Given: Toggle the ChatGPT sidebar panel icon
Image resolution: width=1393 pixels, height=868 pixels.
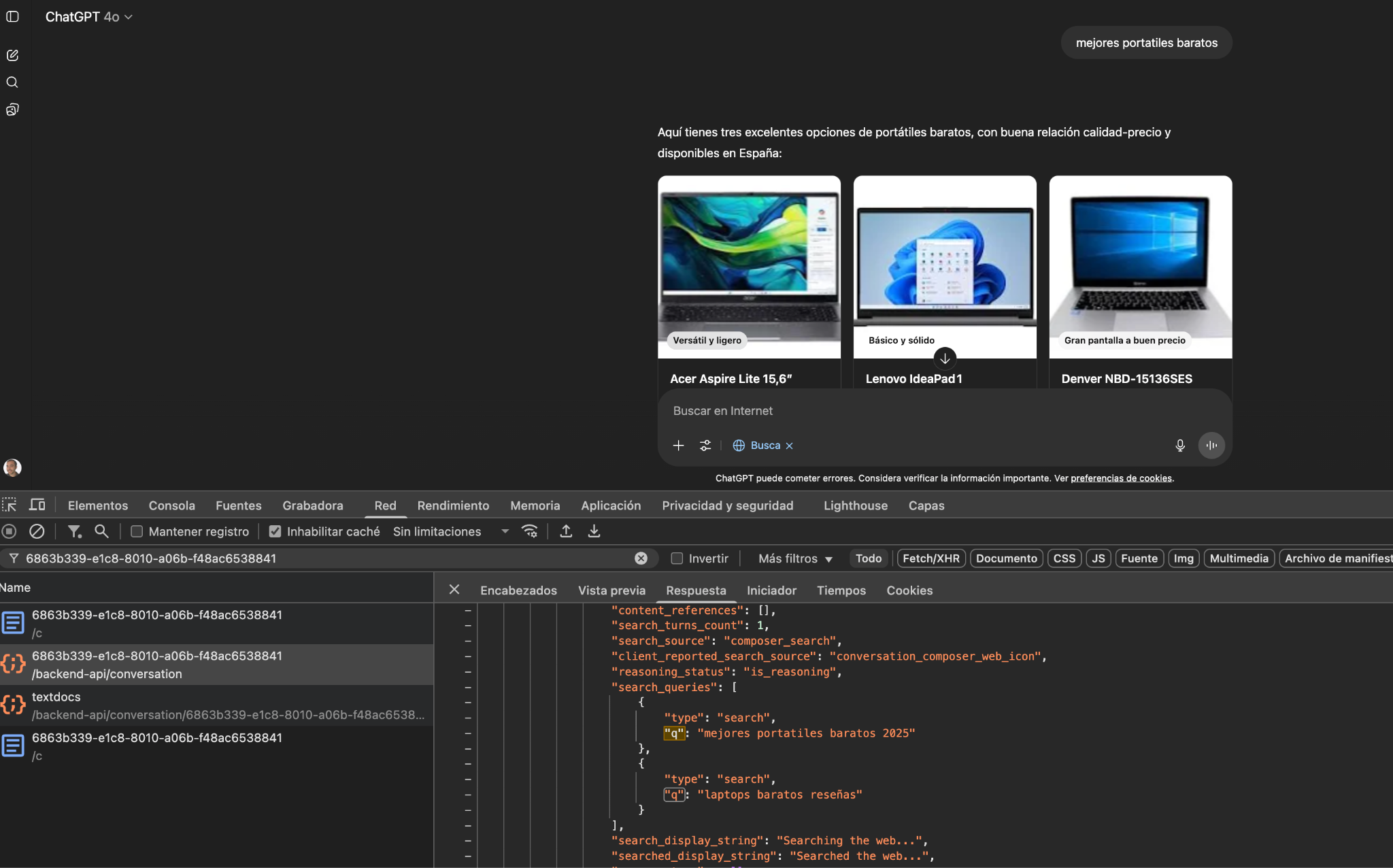Looking at the screenshot, I should pos(12,16).
